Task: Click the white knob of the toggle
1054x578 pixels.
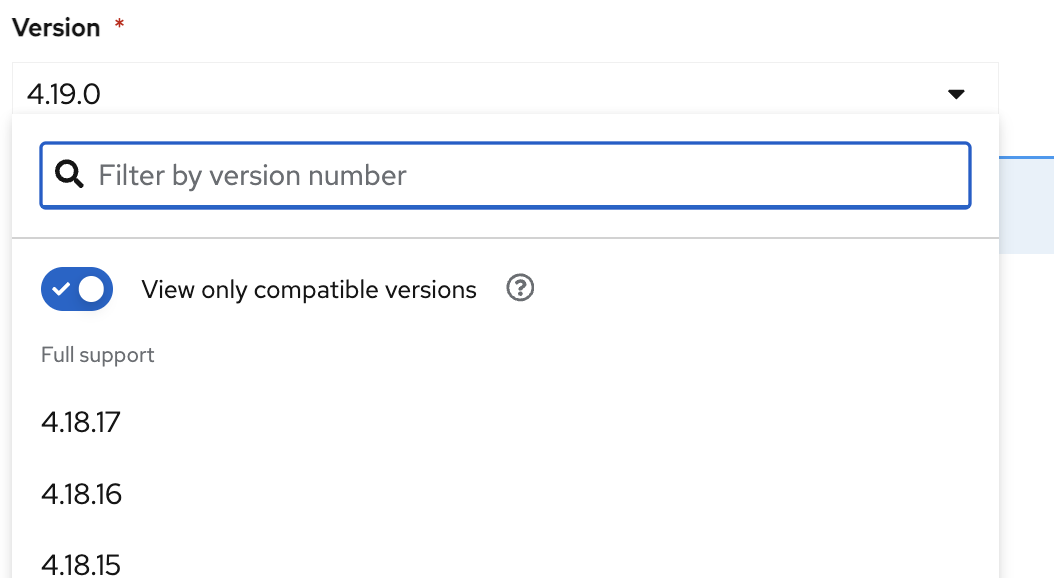Action: pyautogui.click(x=92, y=289)
